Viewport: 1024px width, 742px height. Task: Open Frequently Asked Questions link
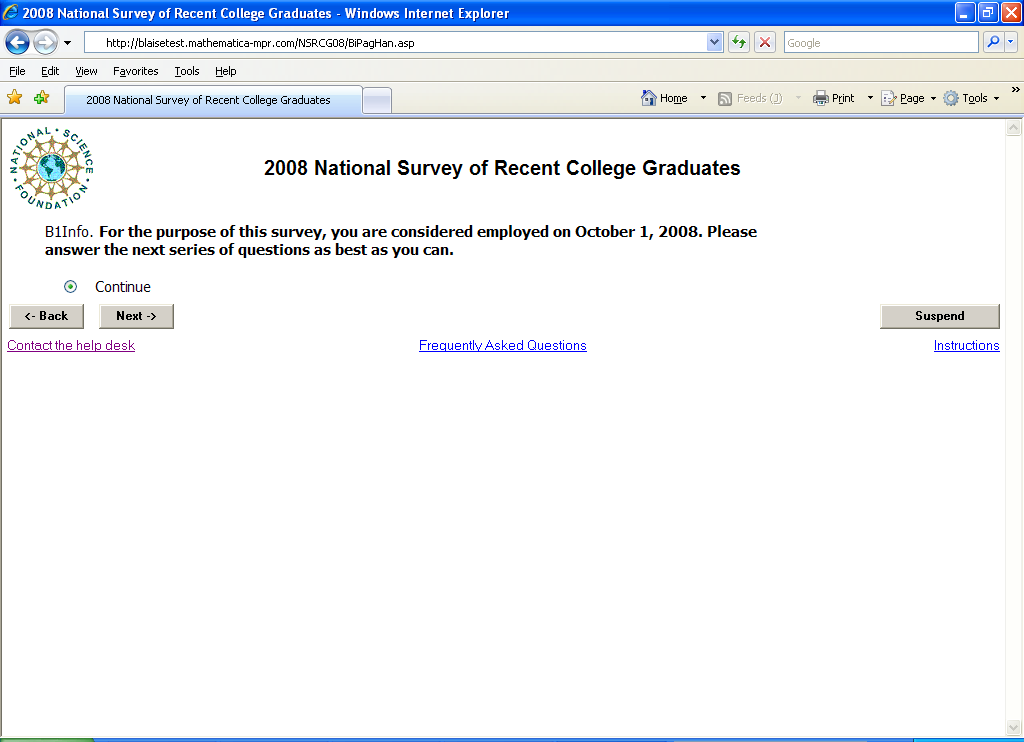pyautogui.click(x=503, y=346)
